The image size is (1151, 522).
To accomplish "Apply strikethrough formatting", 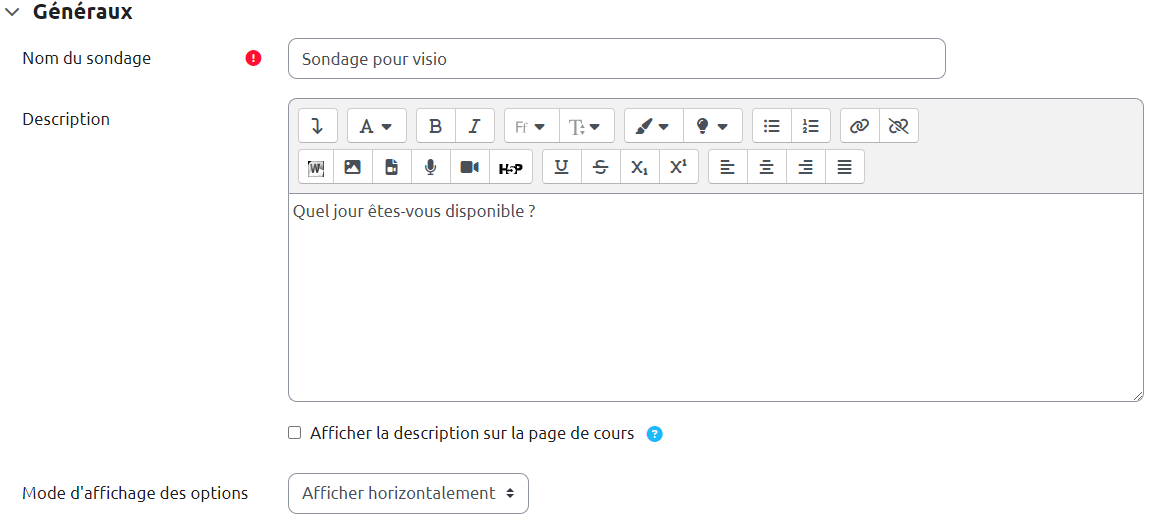I will [600, 167].
